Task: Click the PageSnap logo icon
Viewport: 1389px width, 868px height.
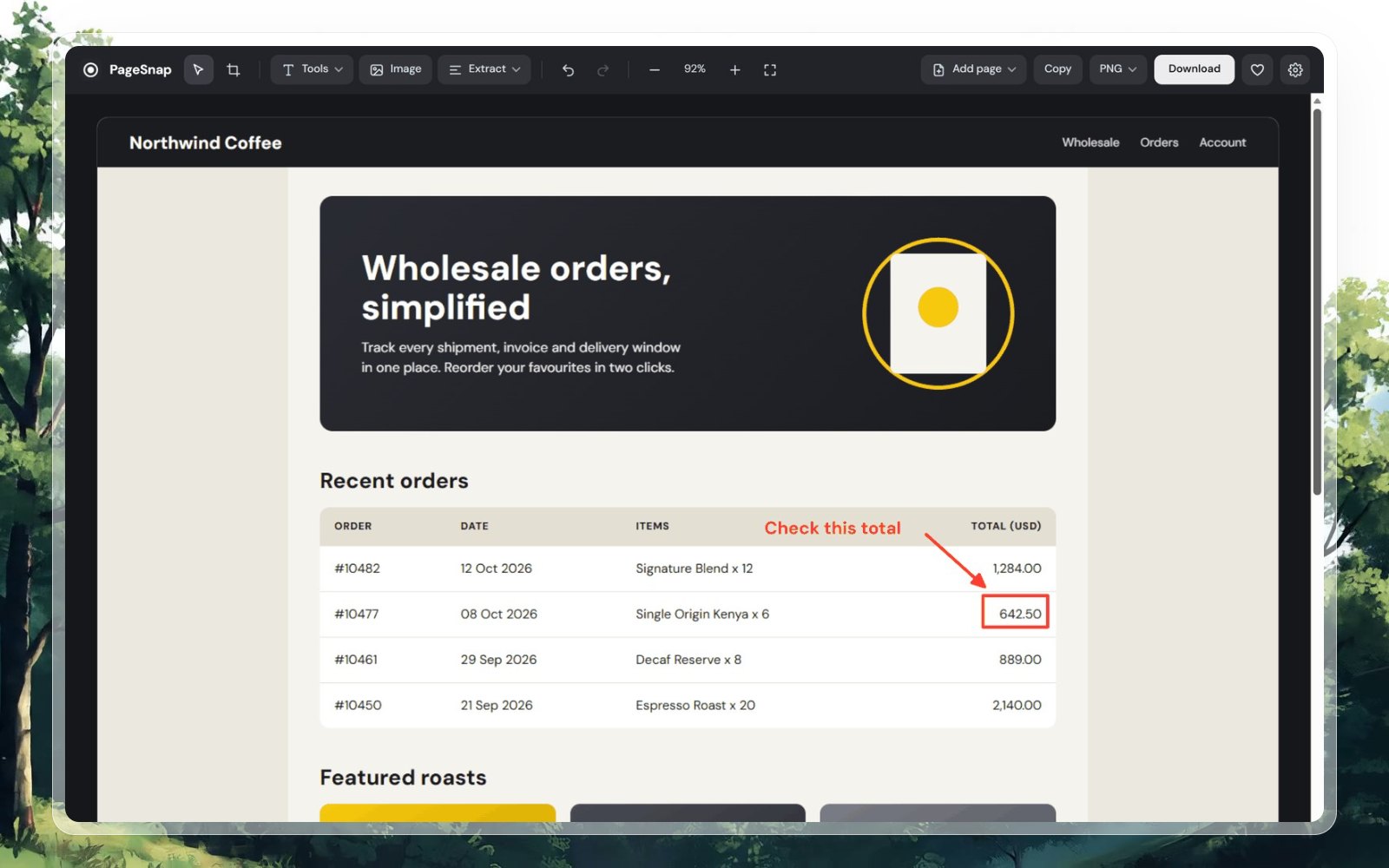Action: pyautogui.click(x=90, y=69)
